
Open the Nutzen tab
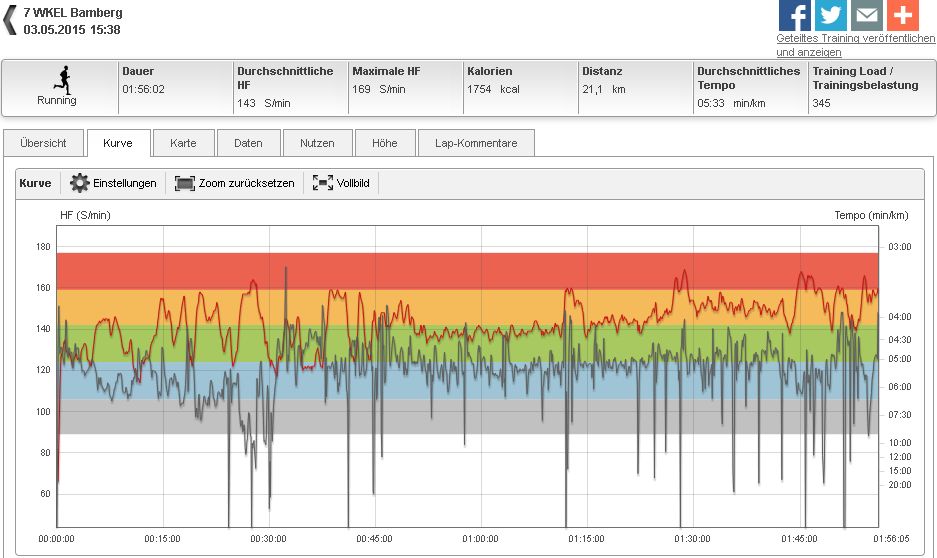pyautogui.click(x=317, y=143)
